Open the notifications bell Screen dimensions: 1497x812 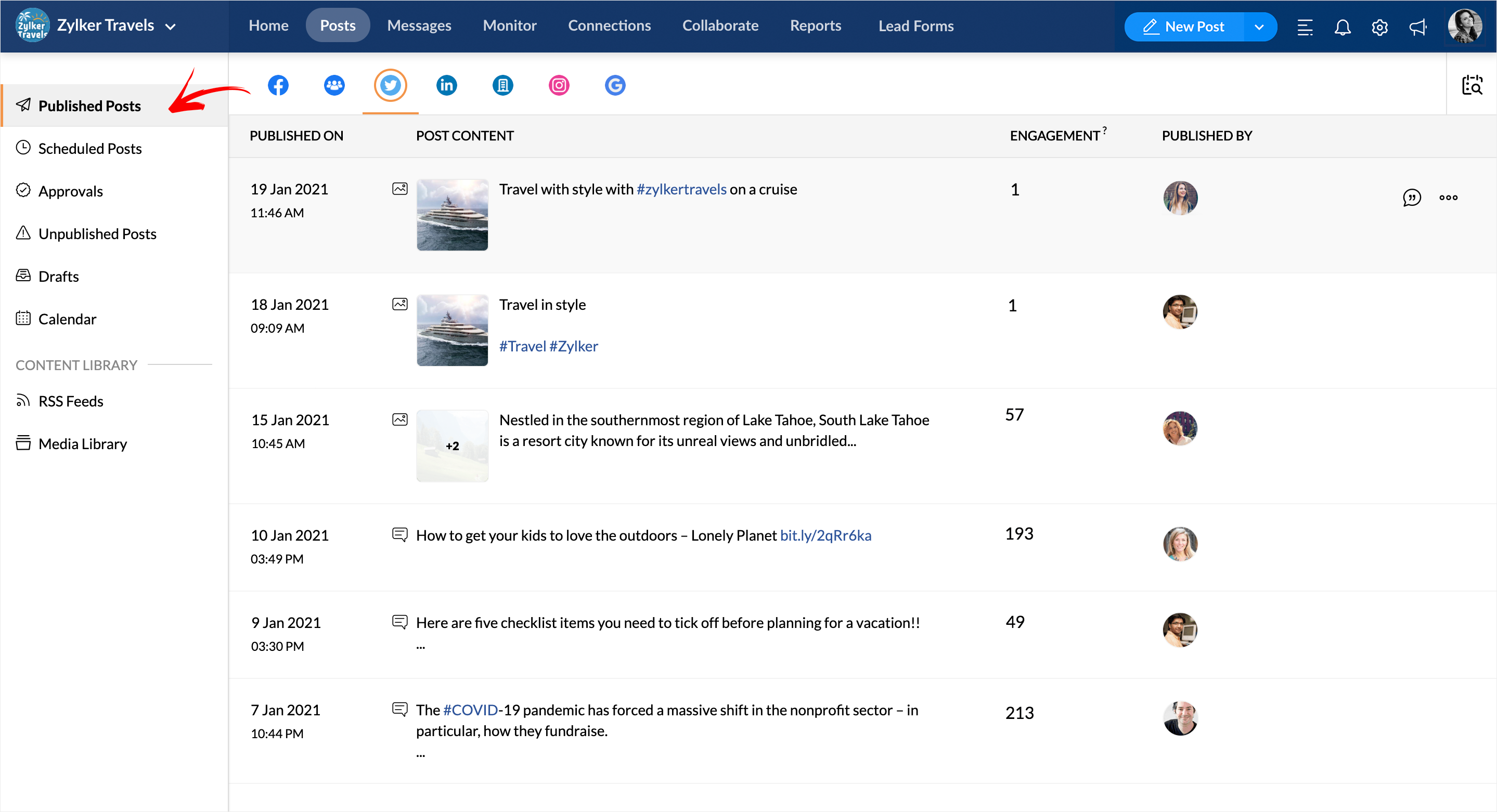[x=1342, y=27]
